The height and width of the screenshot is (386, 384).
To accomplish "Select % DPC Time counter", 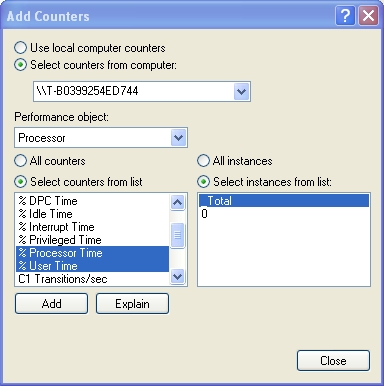I will click(92, 201).
